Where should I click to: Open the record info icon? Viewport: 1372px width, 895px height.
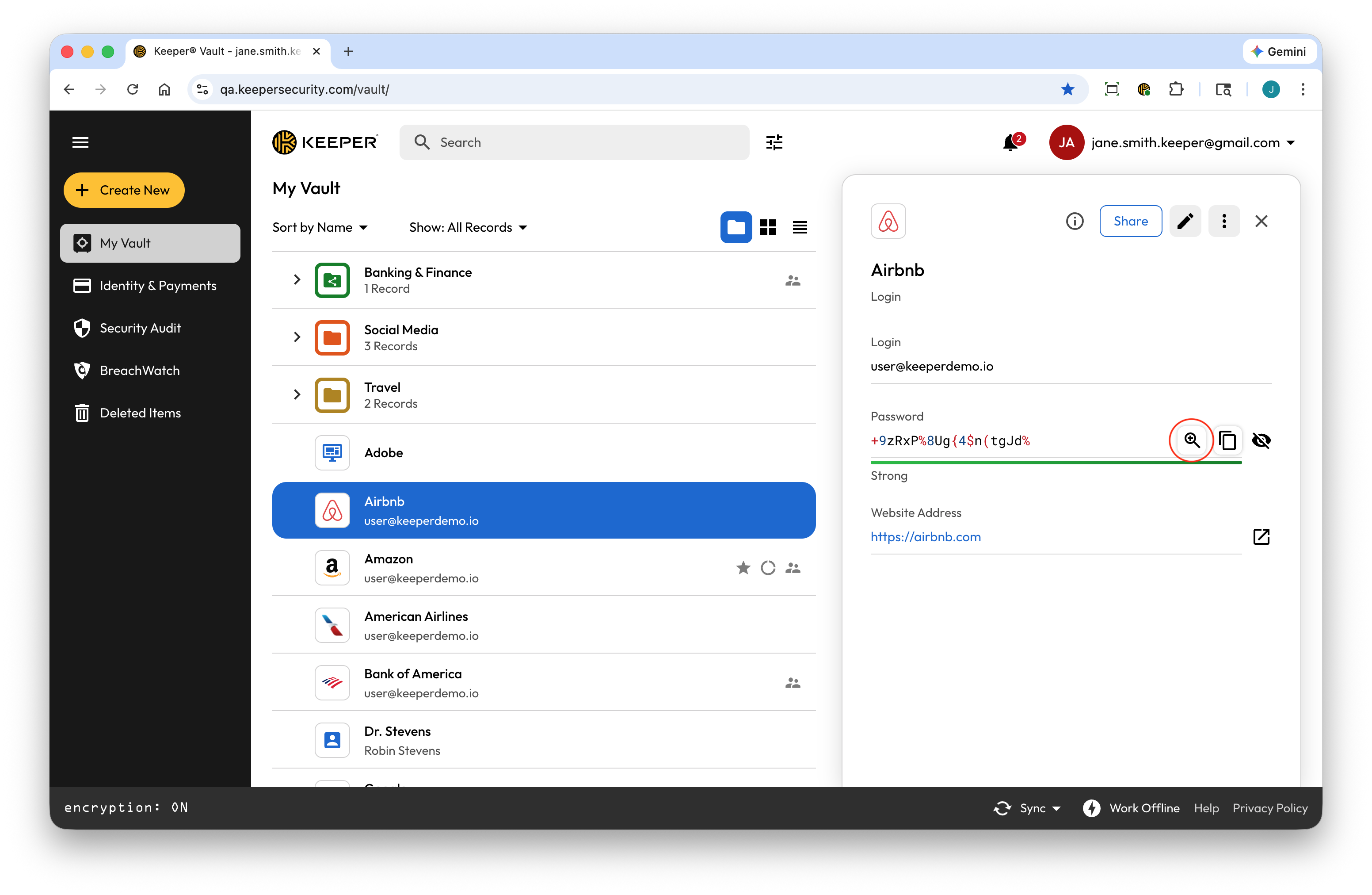pyautogui.click(x=1074, y=221)
